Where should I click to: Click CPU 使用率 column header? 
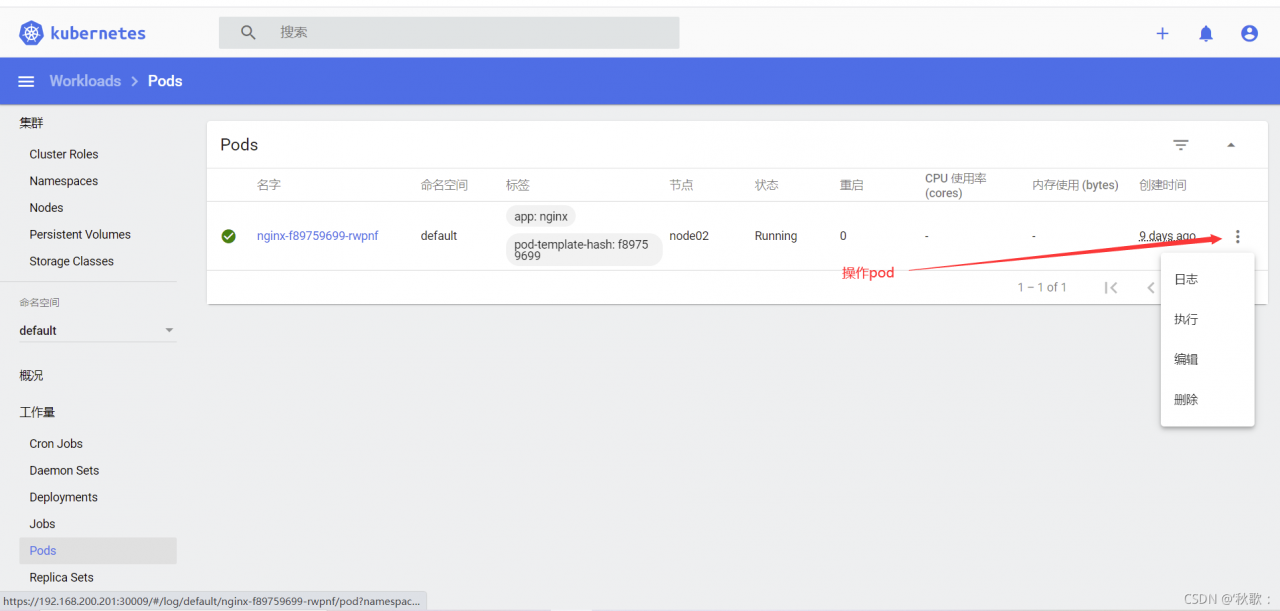(x=956, y=185)
